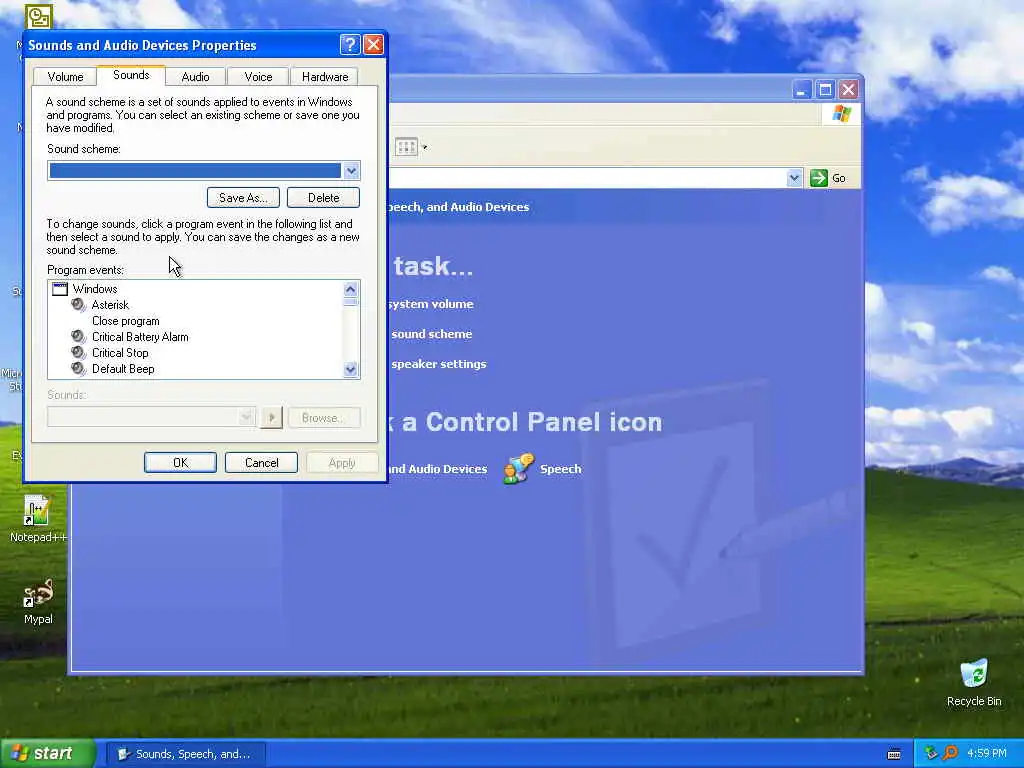Expand the Sound scheme dropdown arrow
The width and height of the screenshot is (1024, 768).
tap(351, 170)
